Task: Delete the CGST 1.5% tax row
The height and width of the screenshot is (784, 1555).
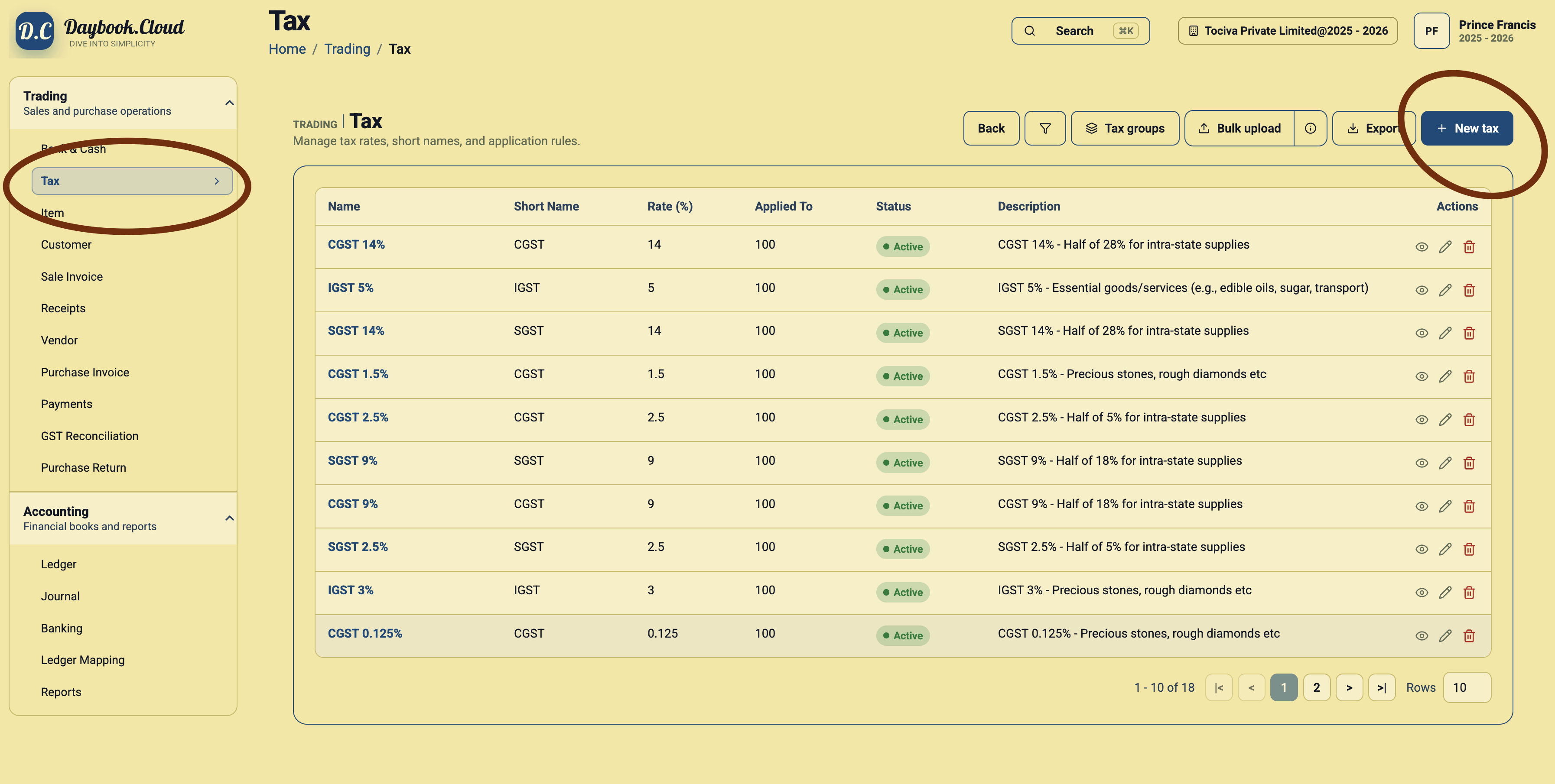Action: click(x=1469, y=376)
